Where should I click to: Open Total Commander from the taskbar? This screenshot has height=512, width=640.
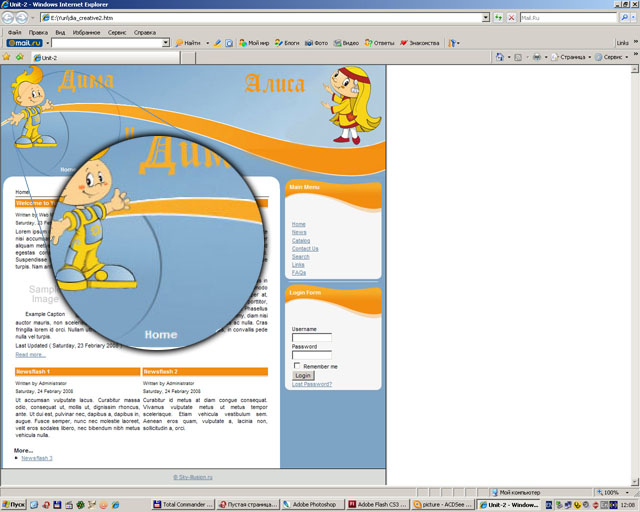(x=182, y=505)
